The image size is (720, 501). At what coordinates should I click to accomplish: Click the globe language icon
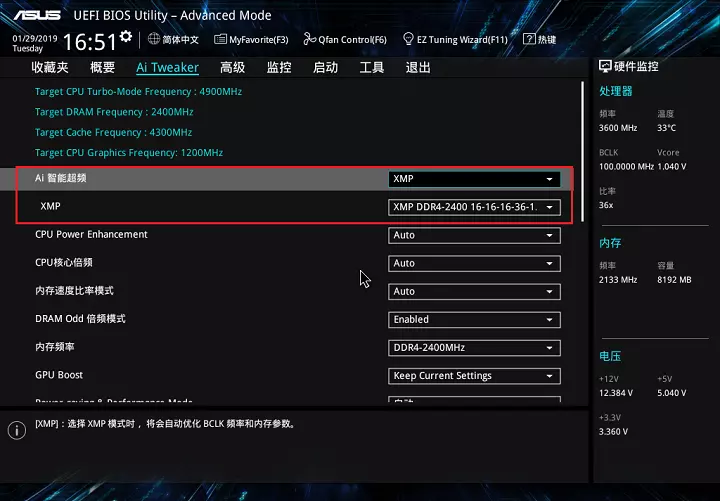point(154,39)
